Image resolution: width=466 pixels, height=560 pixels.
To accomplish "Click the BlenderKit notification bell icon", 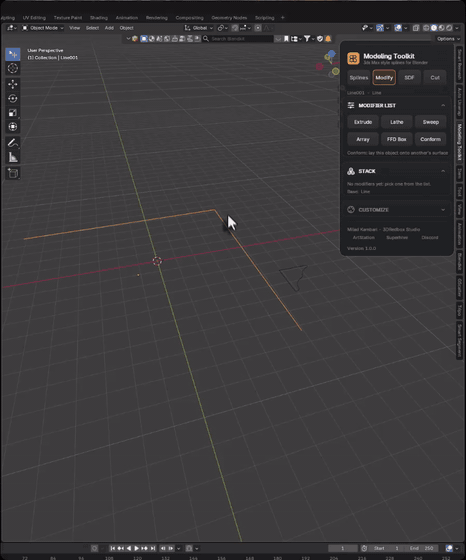I will (x=328, y=39).
